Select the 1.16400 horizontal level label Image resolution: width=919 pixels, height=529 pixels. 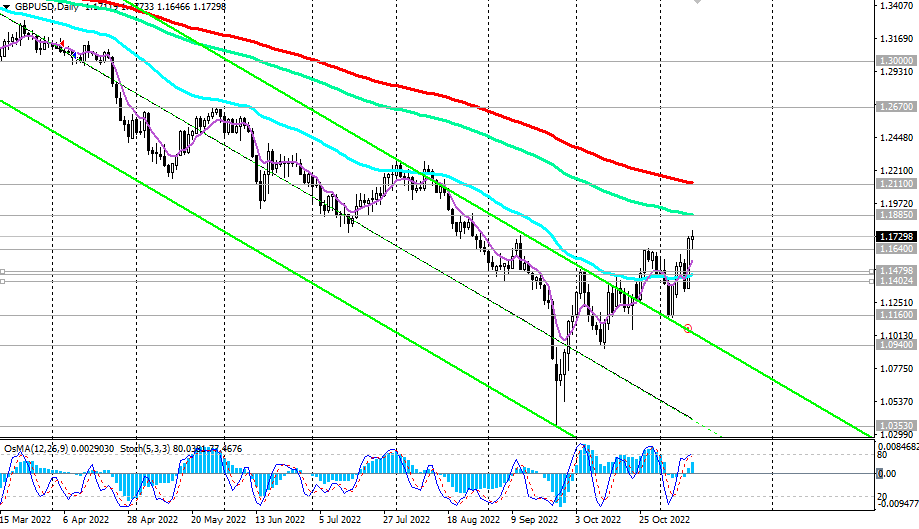tap(896, 248)
